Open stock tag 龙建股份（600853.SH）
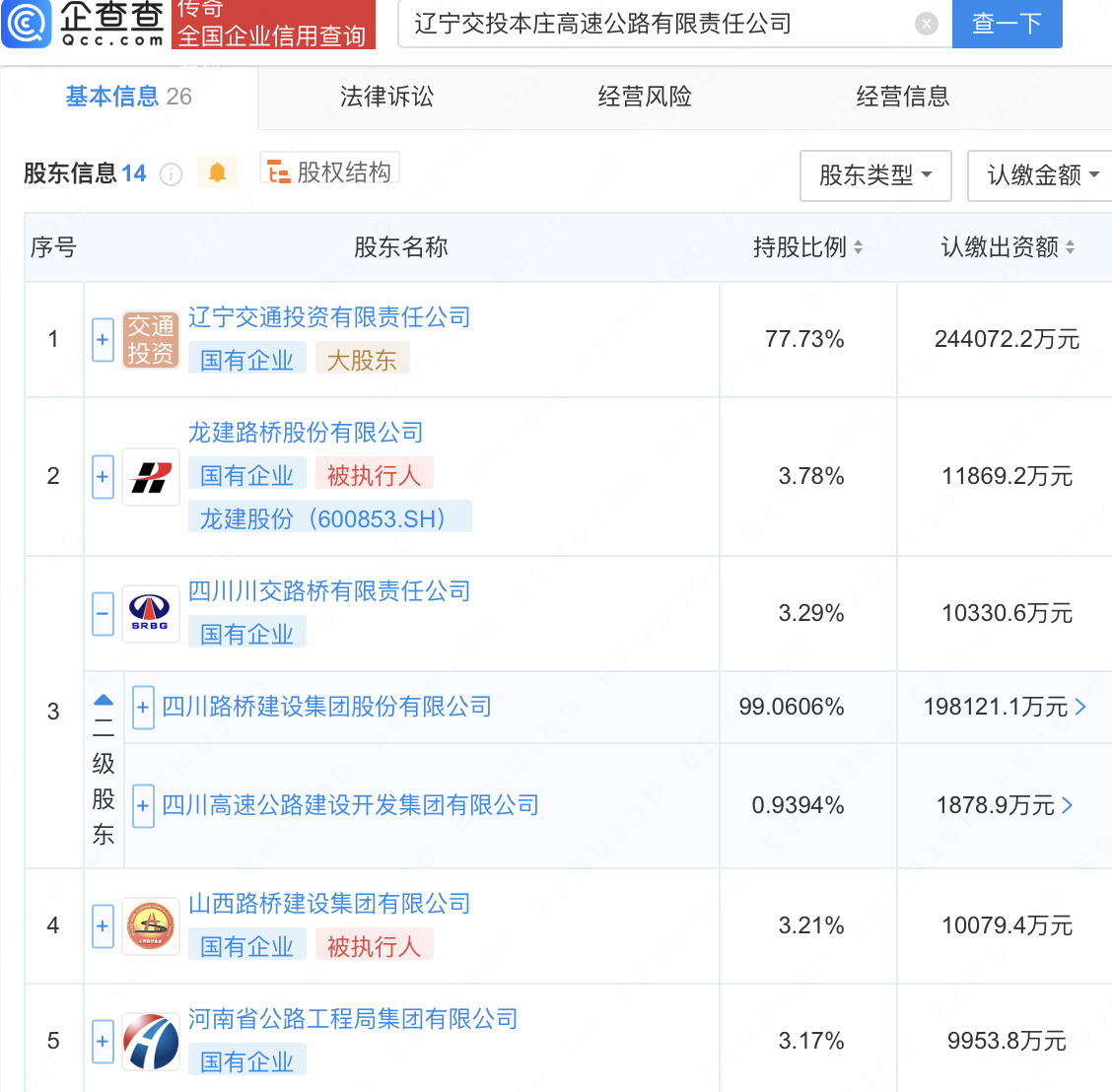The image size is (1112, 1092). (x=330, y=518)
